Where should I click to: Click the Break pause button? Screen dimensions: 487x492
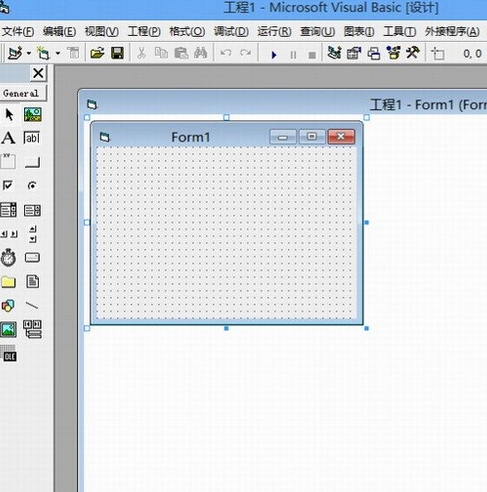[293, 55]
